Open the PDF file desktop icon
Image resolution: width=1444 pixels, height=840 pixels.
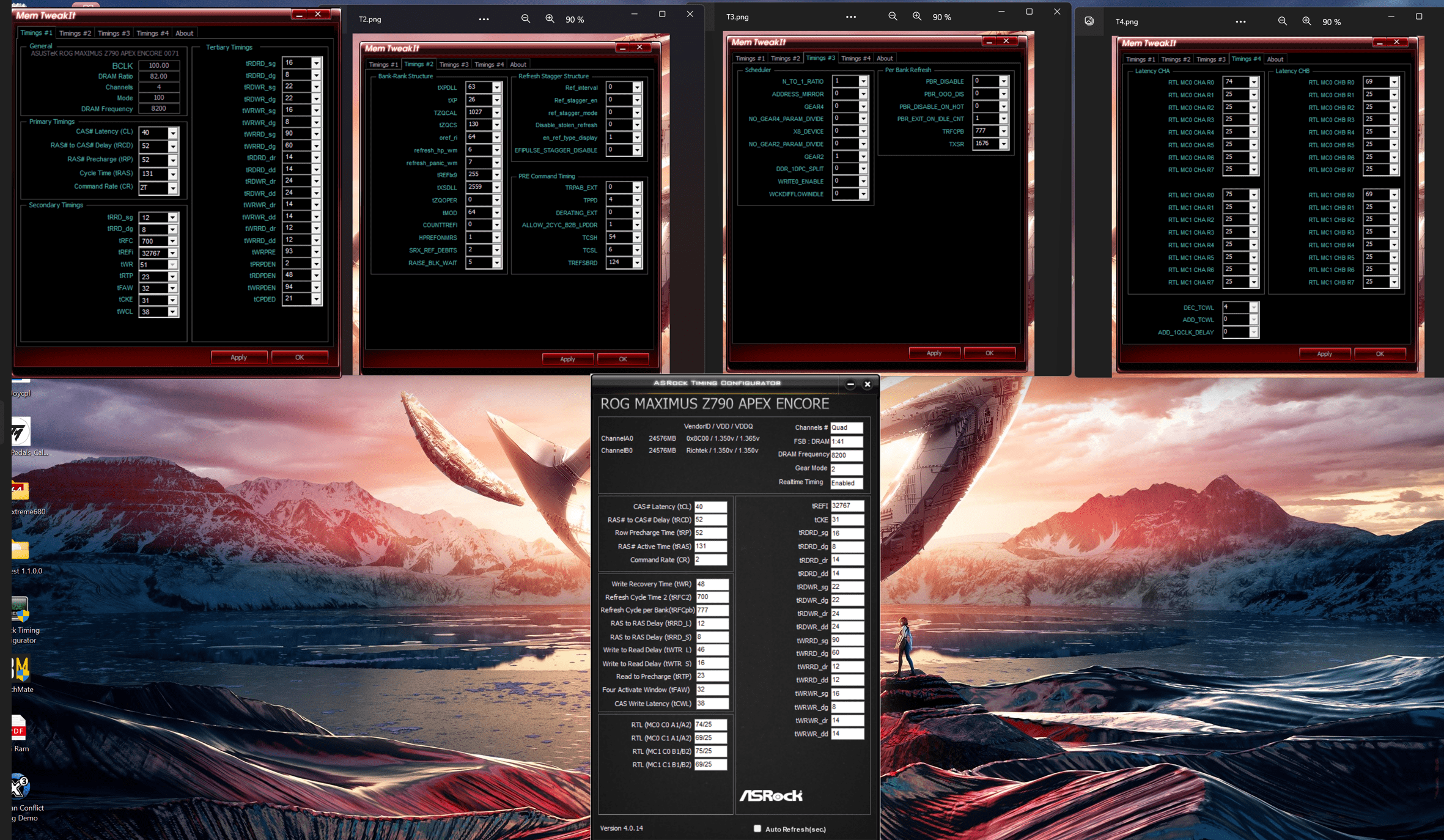click(x=18, y=729)
